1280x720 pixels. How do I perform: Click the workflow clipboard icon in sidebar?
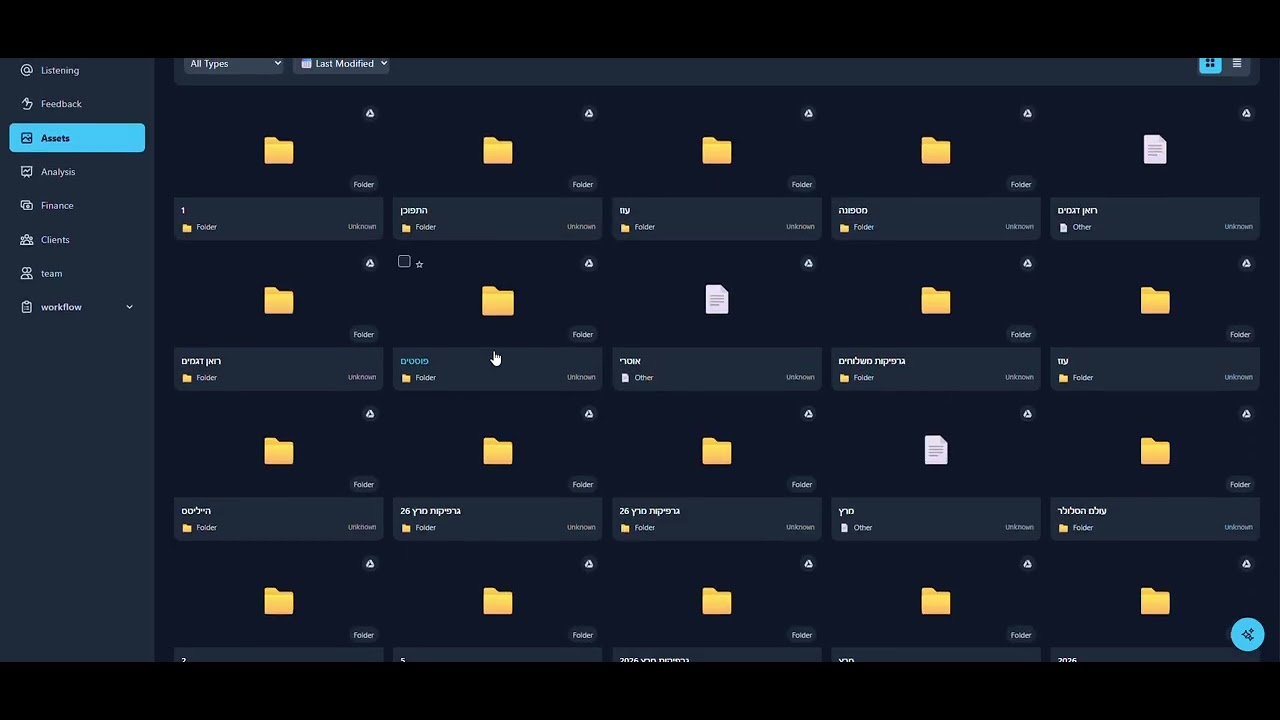27,307
